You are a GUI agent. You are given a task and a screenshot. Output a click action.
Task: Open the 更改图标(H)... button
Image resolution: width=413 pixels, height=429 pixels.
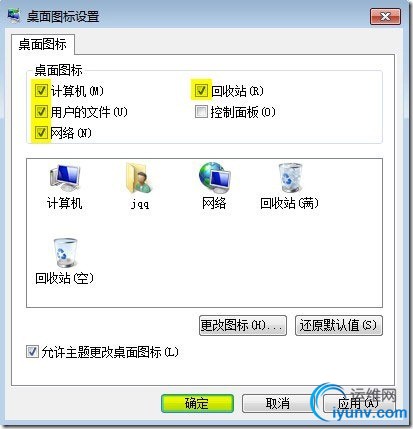click(243, 325)
